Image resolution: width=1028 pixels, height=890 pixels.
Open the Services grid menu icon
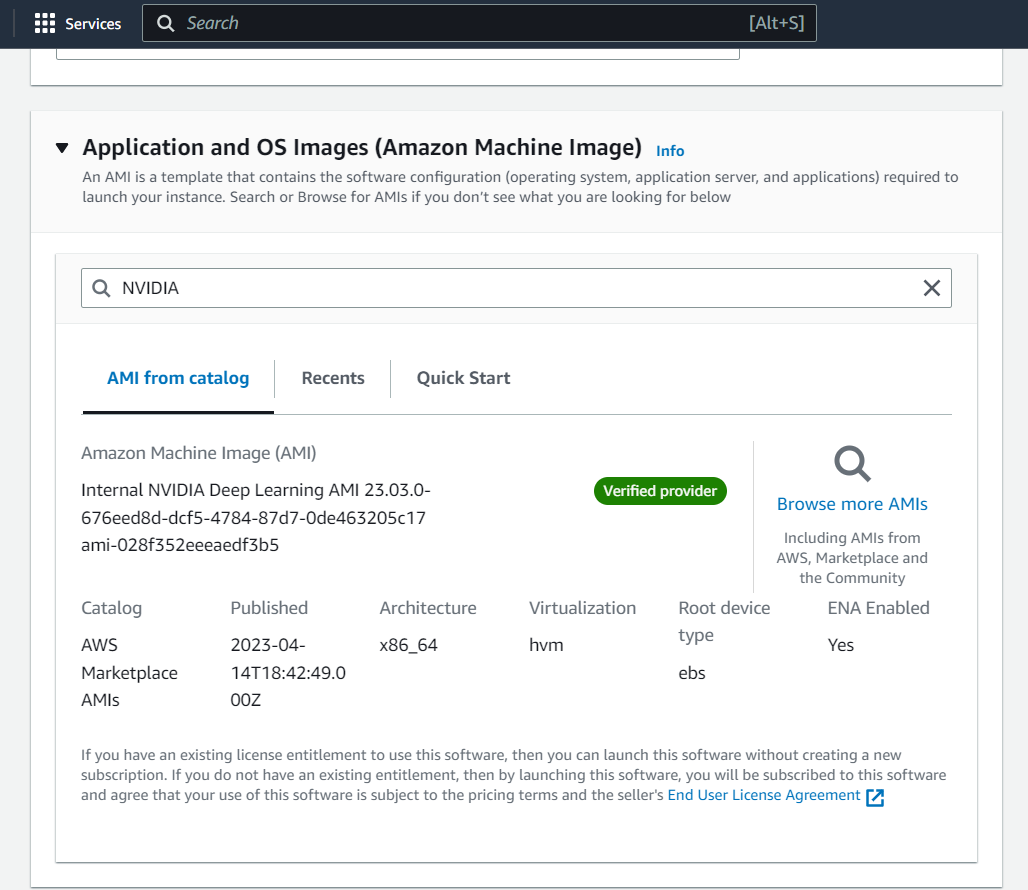pos(45,23)
